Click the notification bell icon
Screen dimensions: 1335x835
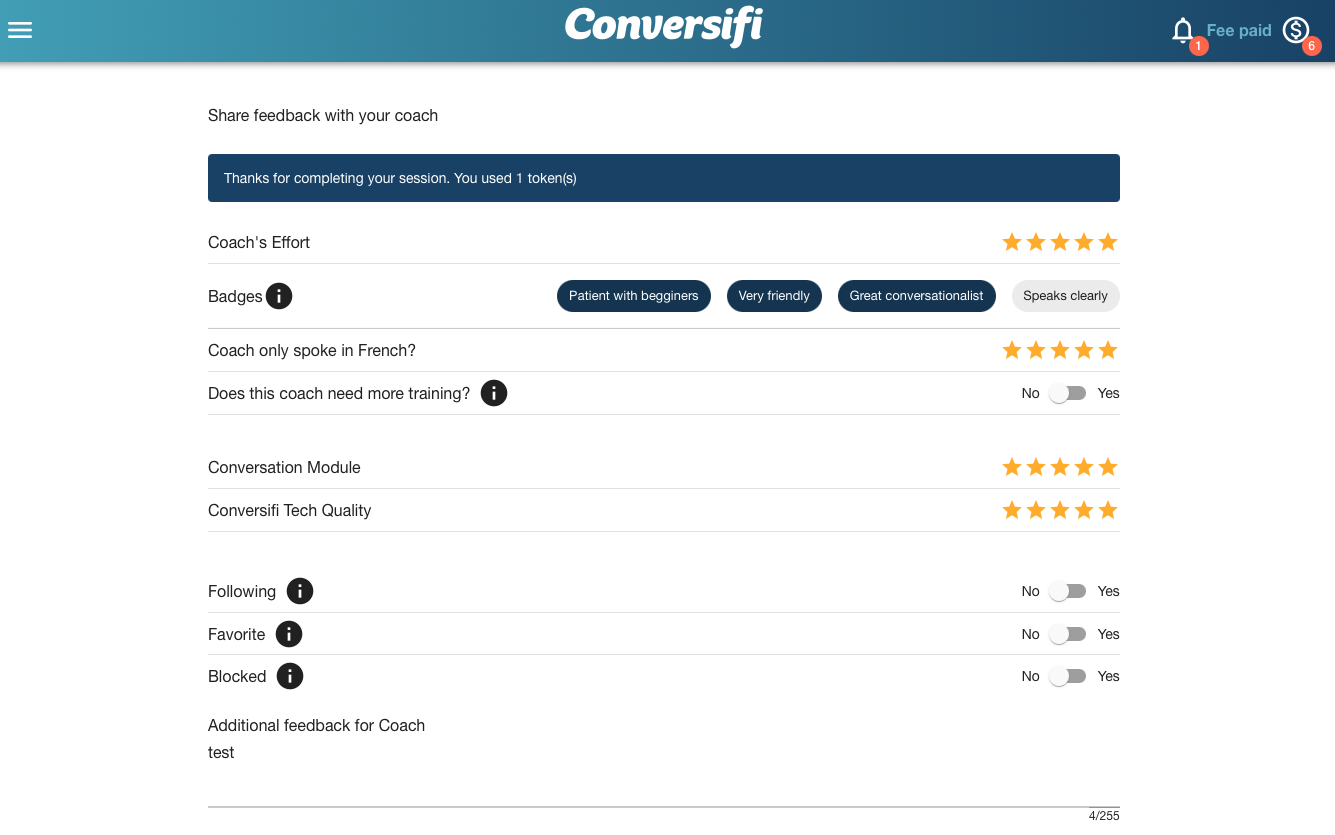pos(1182,30)
